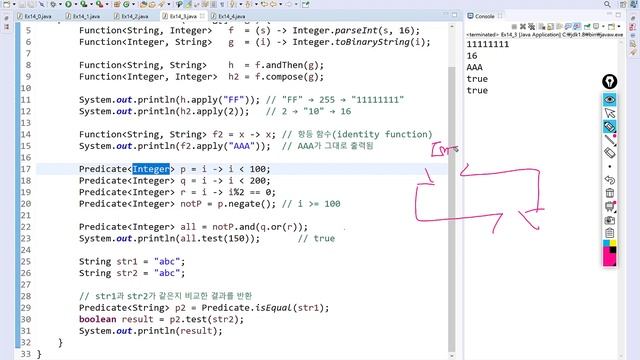Pick the cyan color swatch
Screen dimensions: 640x360
606,243
